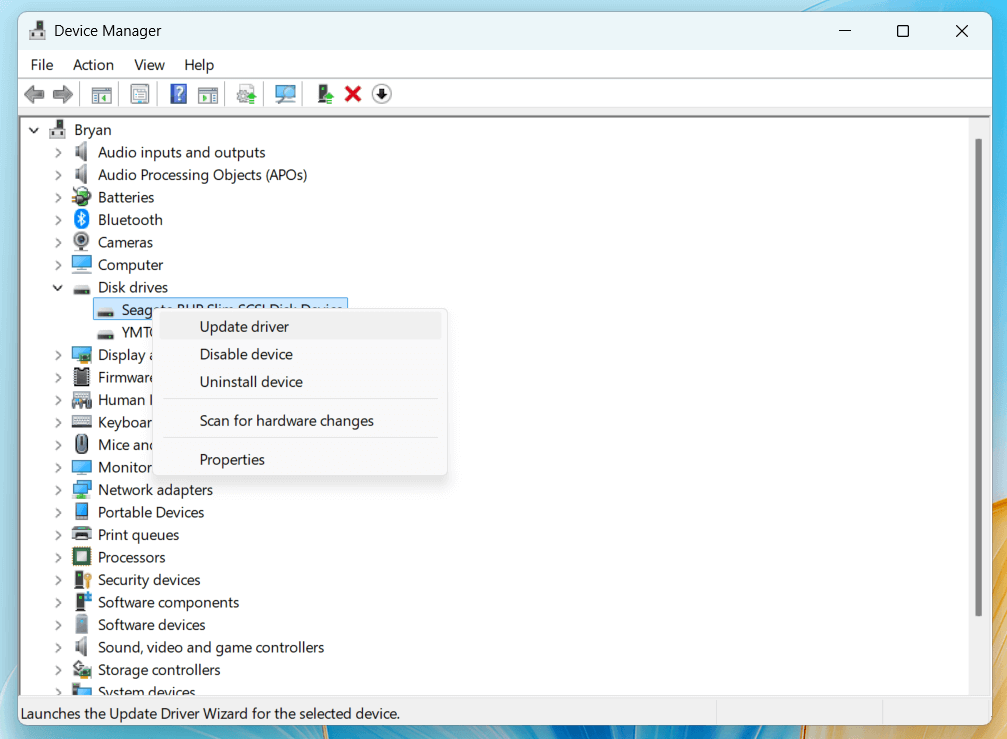
Task: Click the Scan for hardware changes toolbar icon
Action: point(285,93)
